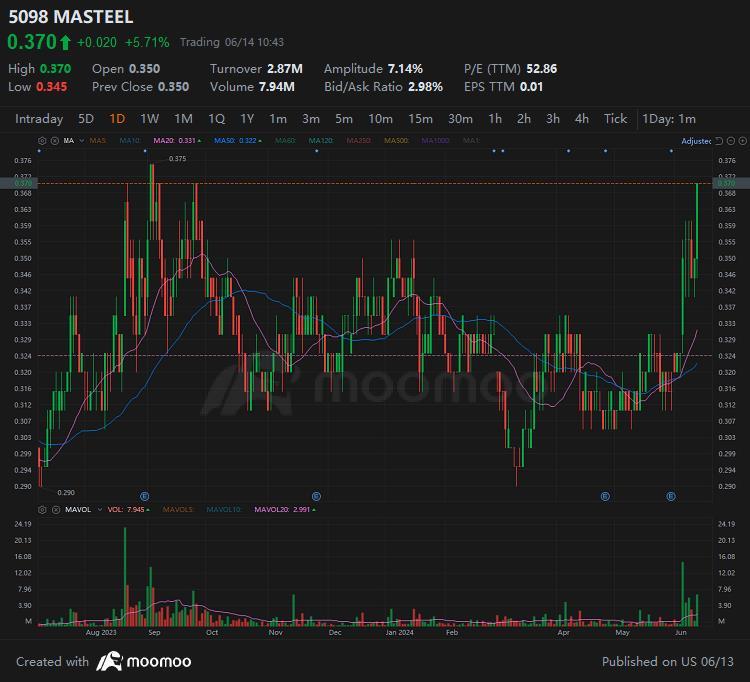Click the moomoo logo in footer
Image resolution: width=750 pixels, height=682 pixels.
143,661
